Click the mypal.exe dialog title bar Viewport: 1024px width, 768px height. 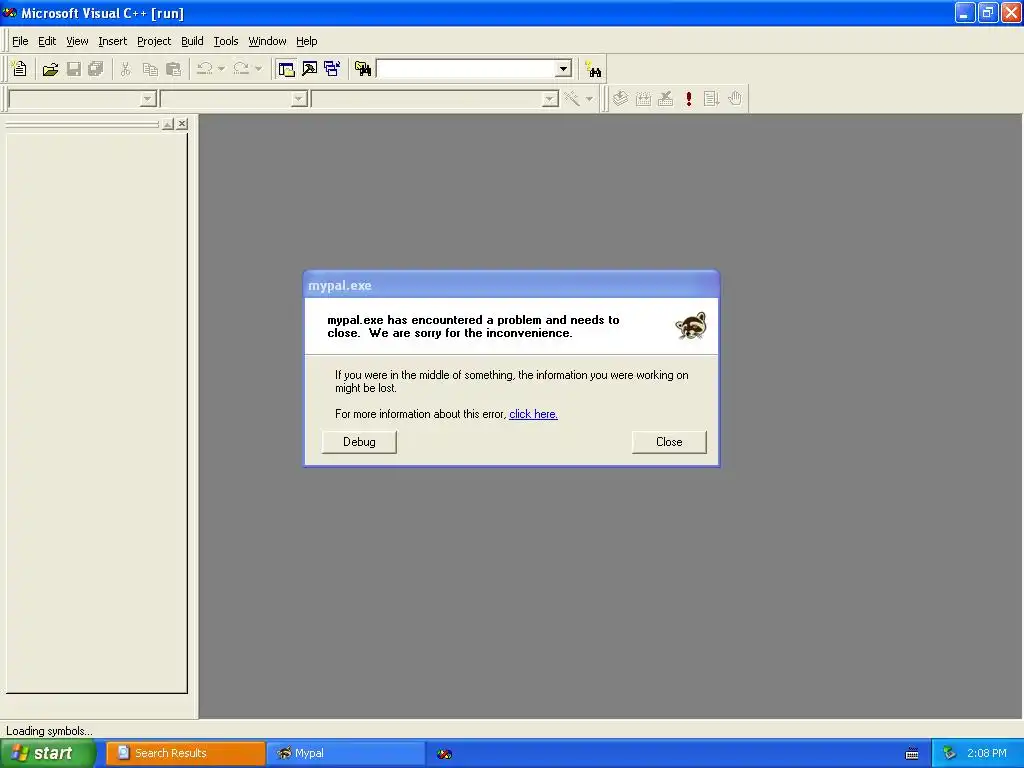(x=511, y=285)
